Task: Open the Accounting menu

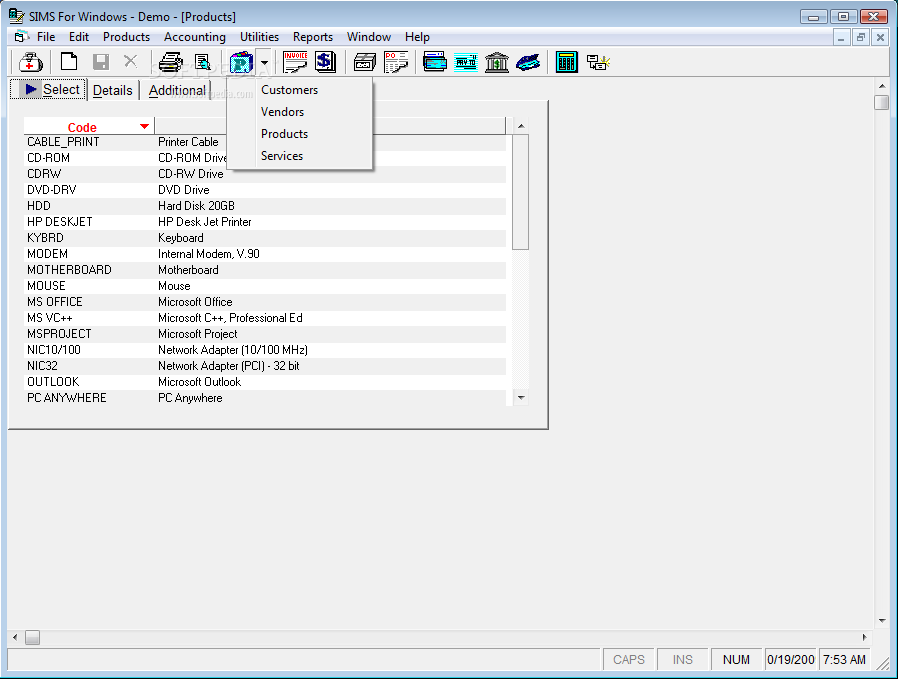Action: click(195, 37)
